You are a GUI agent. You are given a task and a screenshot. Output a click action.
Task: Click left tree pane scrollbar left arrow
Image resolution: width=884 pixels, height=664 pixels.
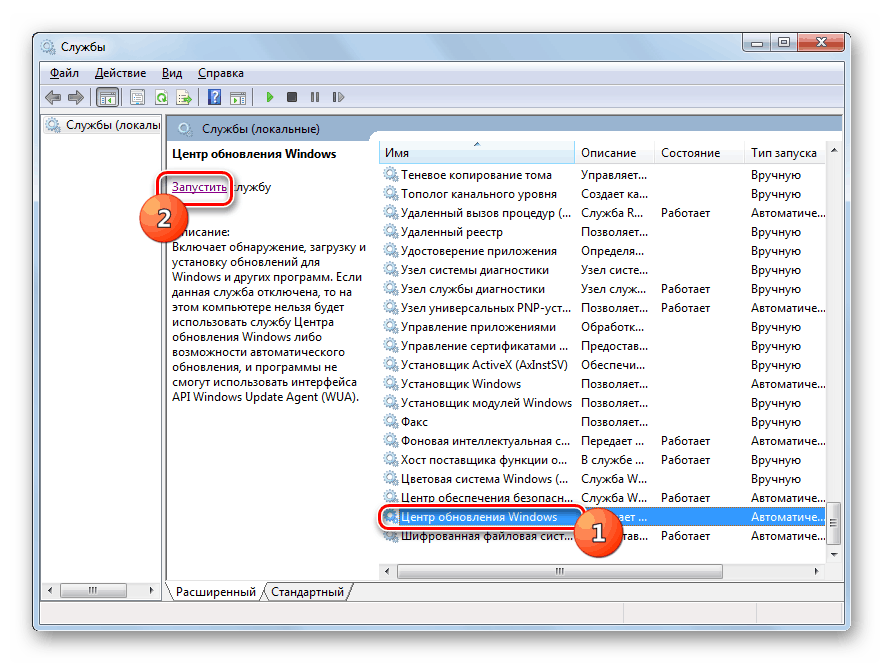coord(50,590)
